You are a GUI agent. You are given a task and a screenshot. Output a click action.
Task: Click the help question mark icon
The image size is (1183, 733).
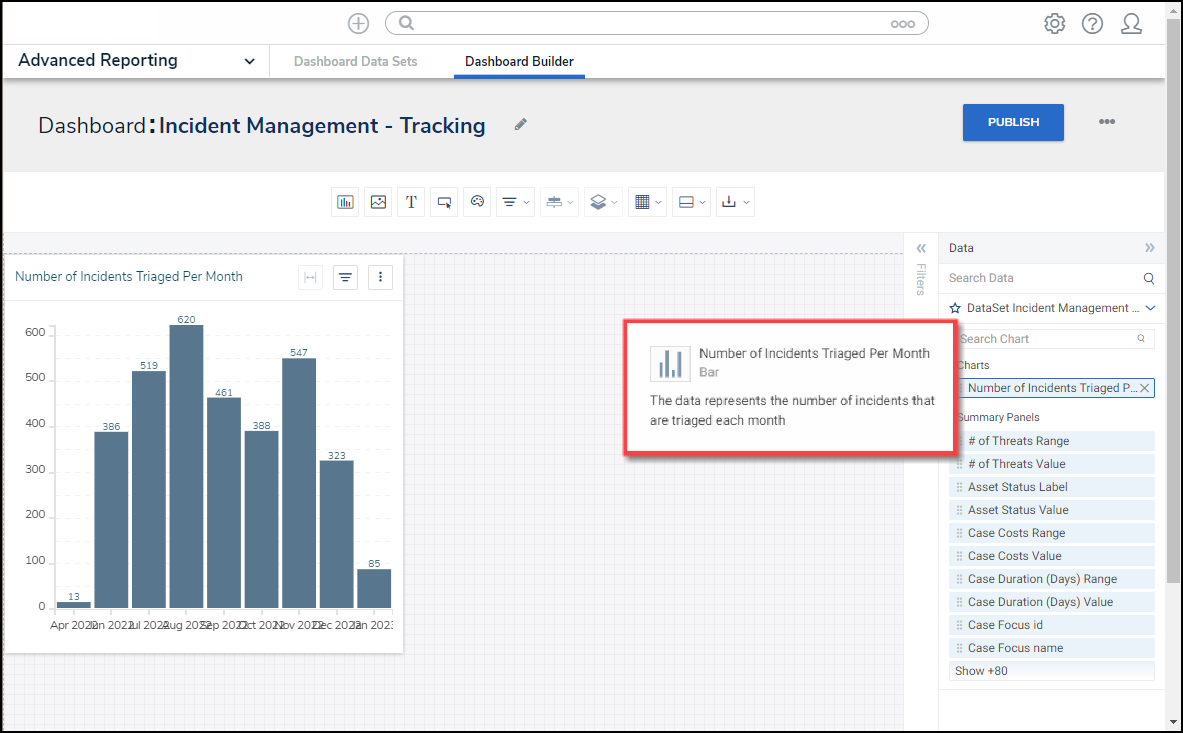click(1092, 24)
